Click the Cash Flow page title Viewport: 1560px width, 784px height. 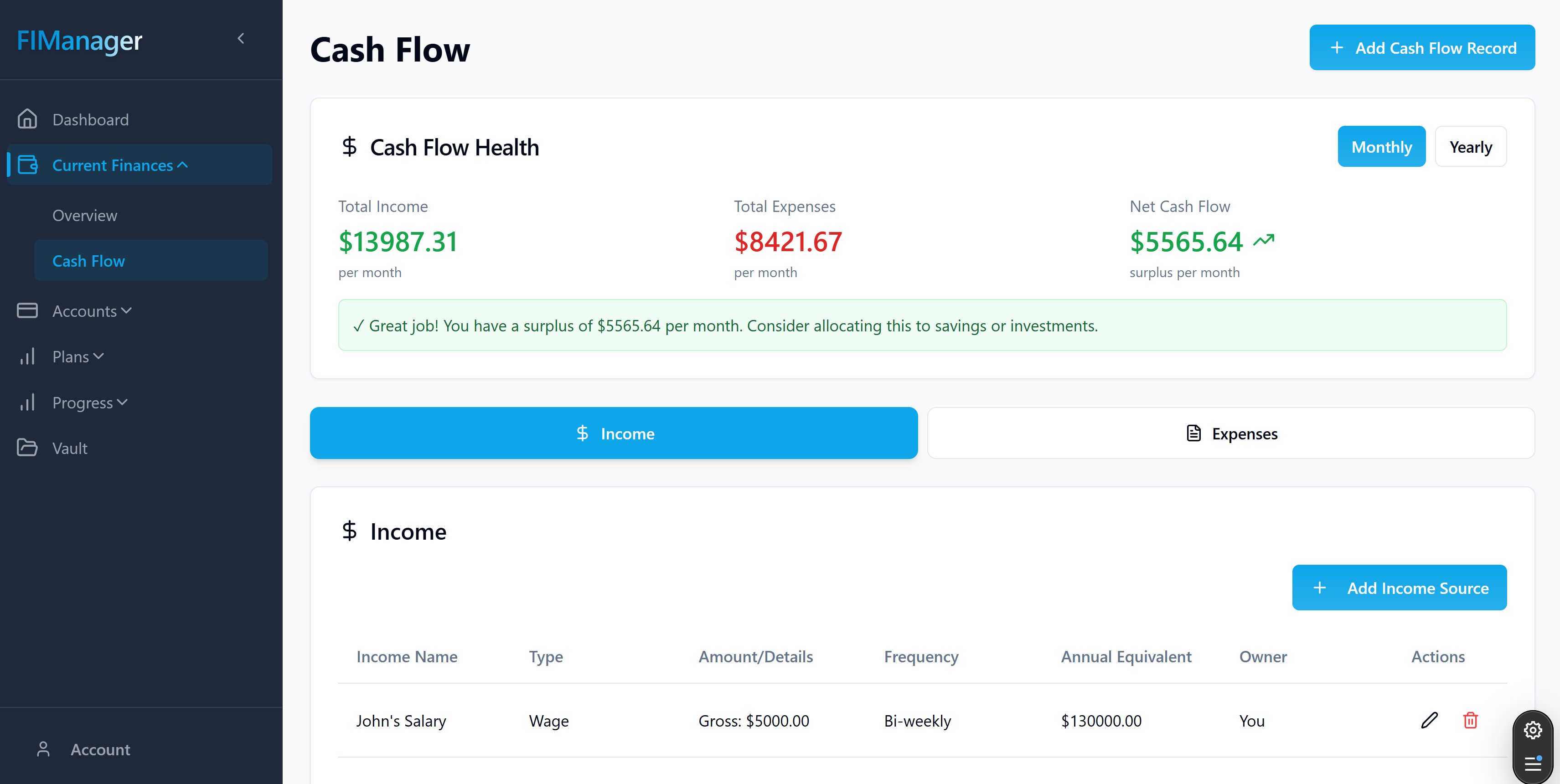point(389,50)
